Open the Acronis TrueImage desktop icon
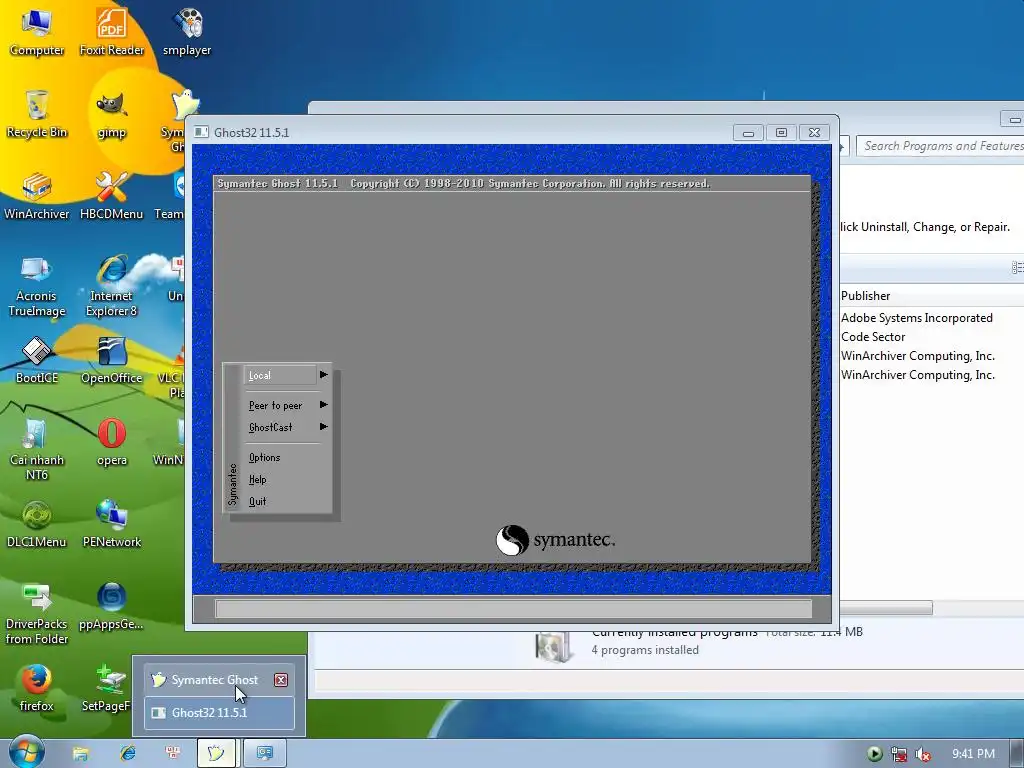1024x768 pixels. coord(37,286)
